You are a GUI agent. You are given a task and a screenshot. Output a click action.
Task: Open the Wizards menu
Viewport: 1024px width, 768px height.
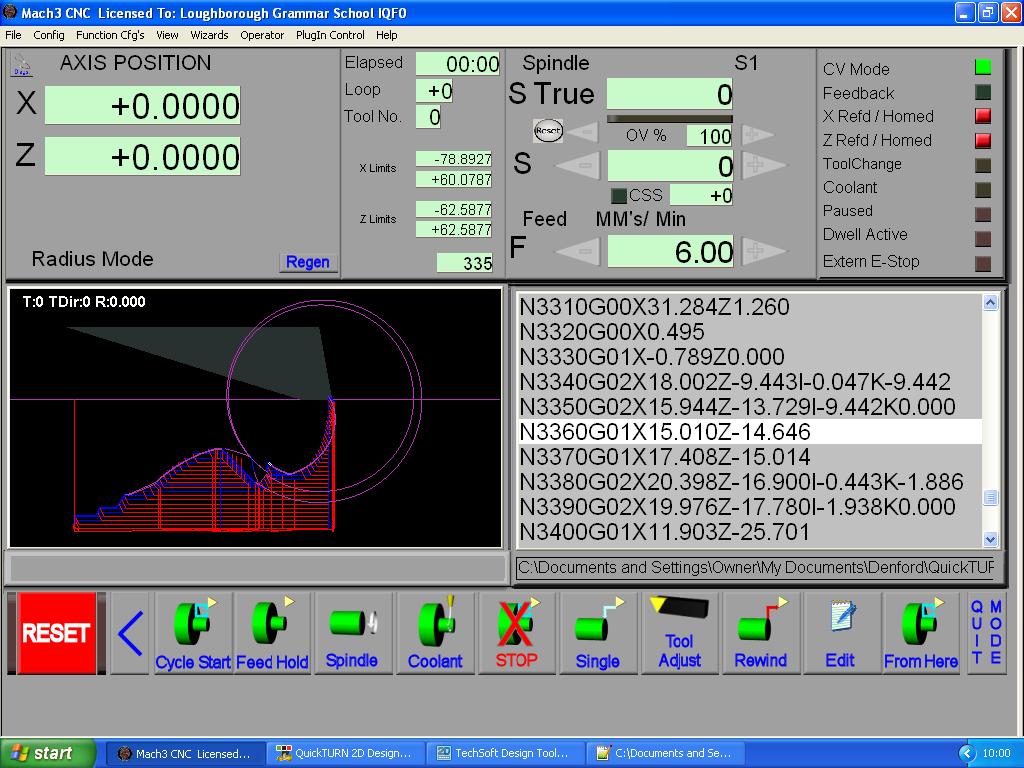tap(210, 35)
